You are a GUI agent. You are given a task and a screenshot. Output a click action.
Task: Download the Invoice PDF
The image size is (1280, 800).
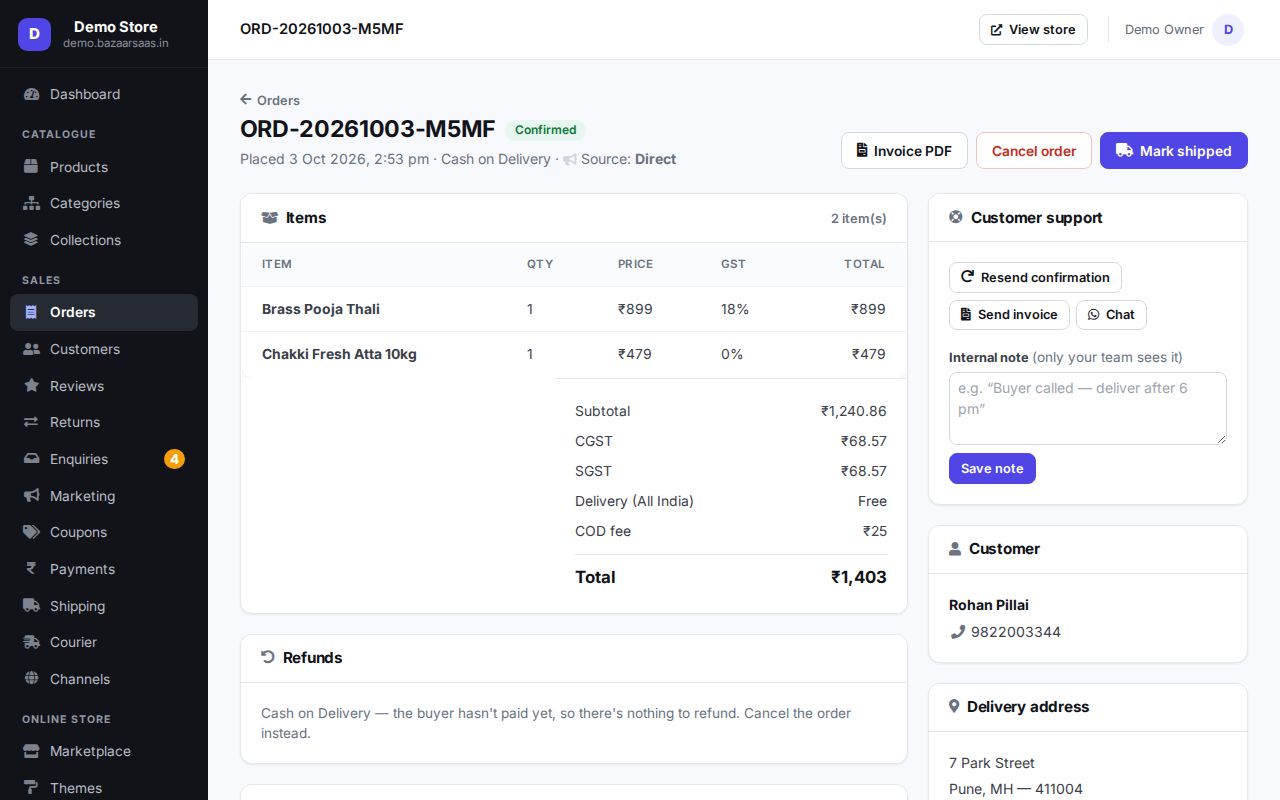tap(904, 151)
